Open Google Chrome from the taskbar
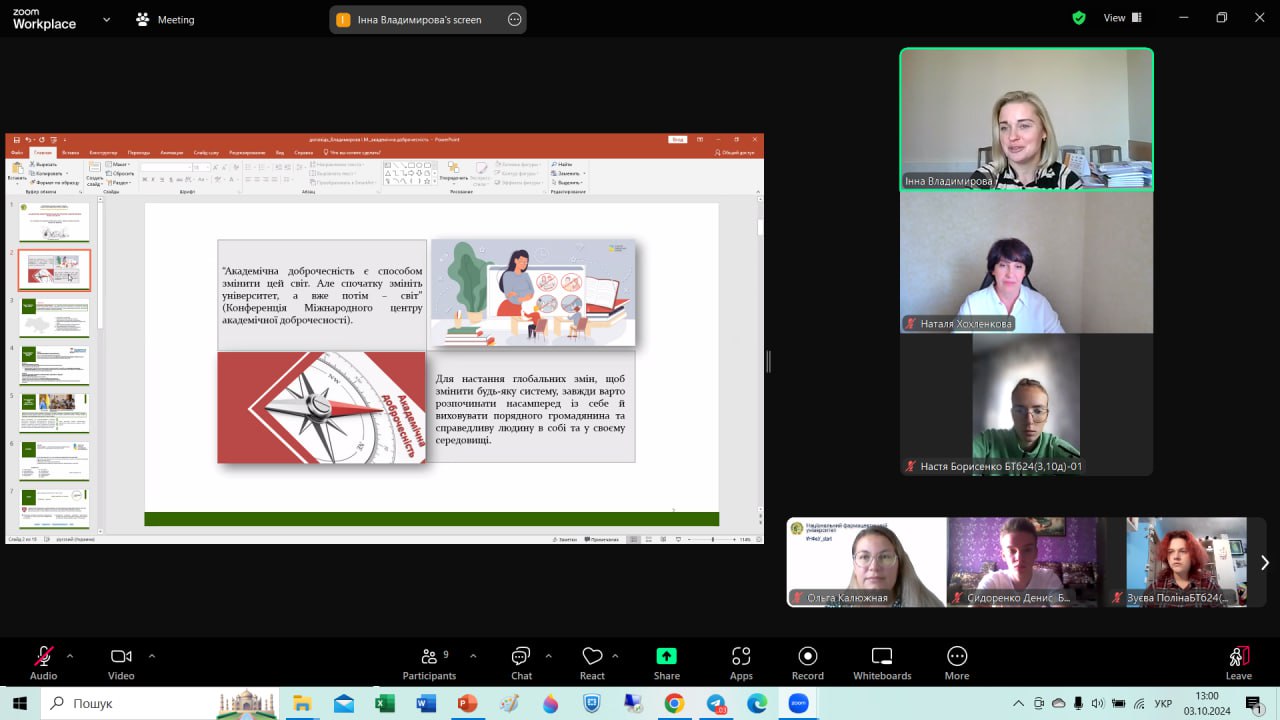 pyautogui.click(x=674, y=703)
